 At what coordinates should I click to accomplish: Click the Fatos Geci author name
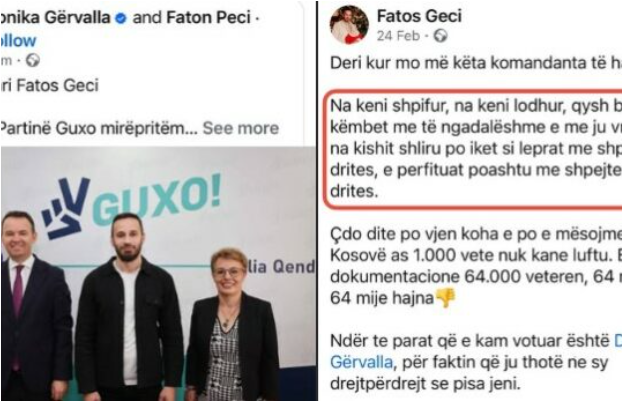(419, 16)
